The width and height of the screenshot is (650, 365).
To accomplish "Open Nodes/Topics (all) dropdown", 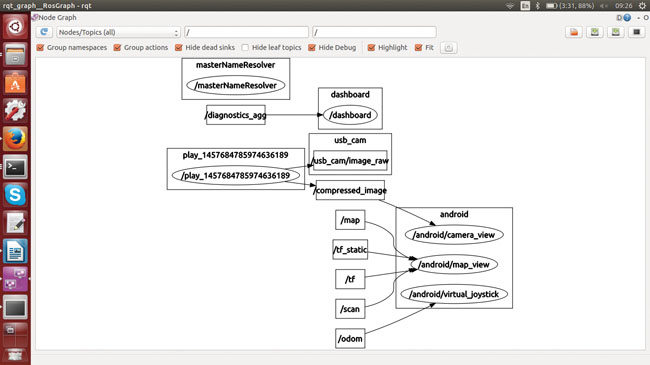I will pyautogui.click(x=118, y=32).
